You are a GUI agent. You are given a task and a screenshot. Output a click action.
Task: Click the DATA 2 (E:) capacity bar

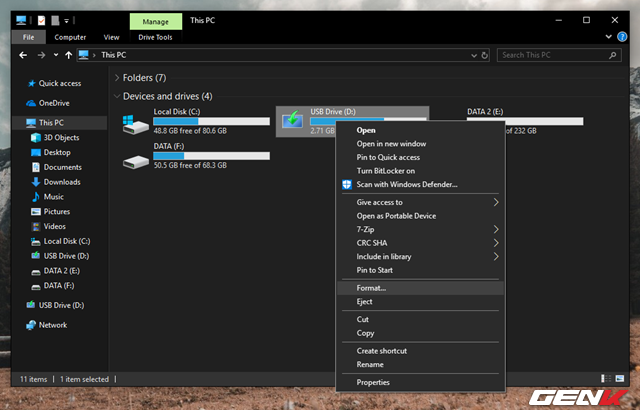tap(525, 121)
